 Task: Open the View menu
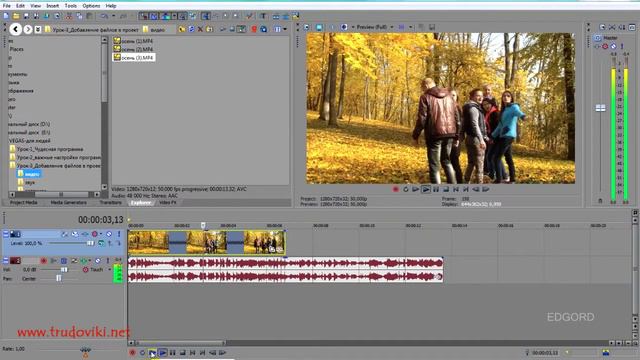tap(36, 6)
